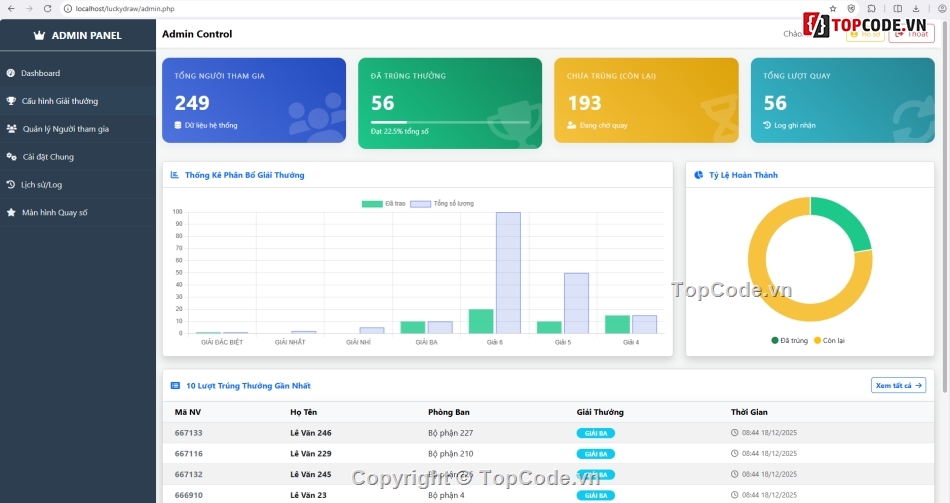Click the crown icon beside ADMIN PANEL

[x=39, y=35]
